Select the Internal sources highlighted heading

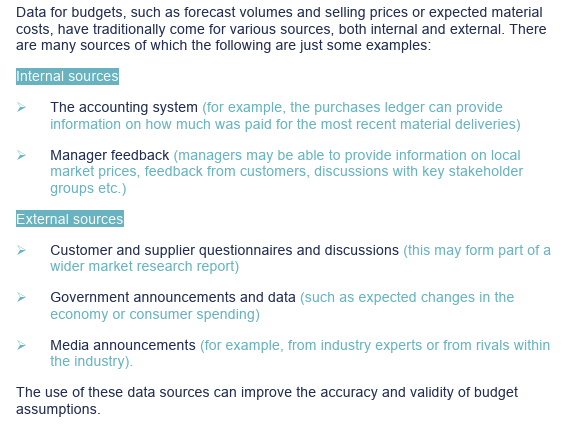pyautogui.click(x=67, y=76)
